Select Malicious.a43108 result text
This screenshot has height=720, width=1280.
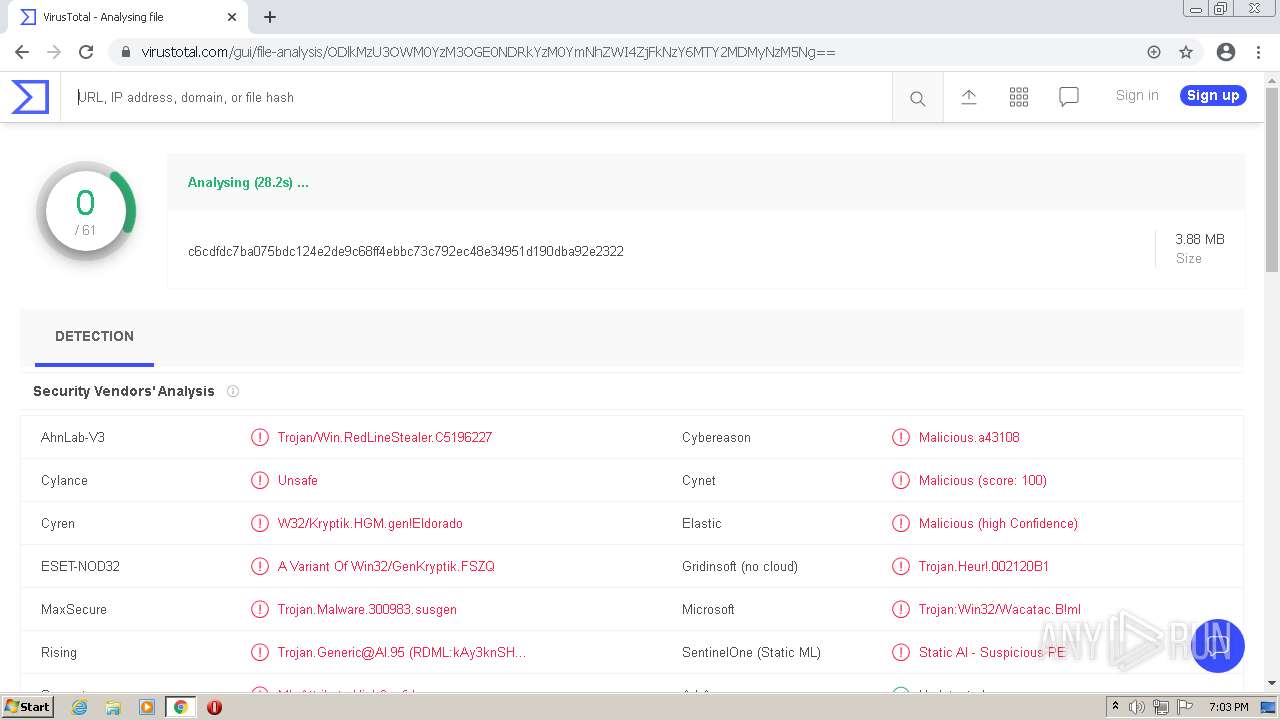pos(969,437)
